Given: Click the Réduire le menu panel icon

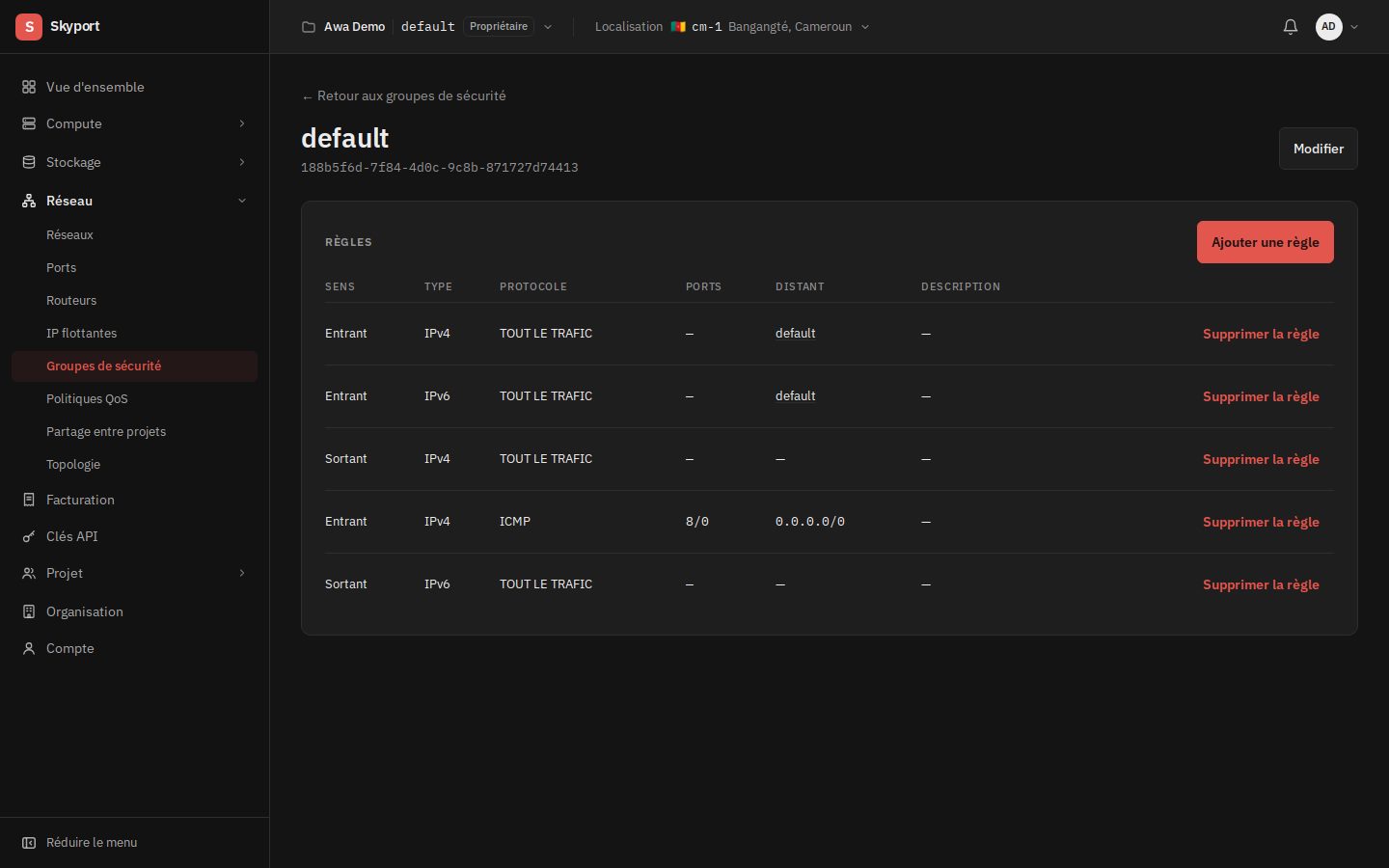Looking at the screenshot, I should click(x=29, y=843).
